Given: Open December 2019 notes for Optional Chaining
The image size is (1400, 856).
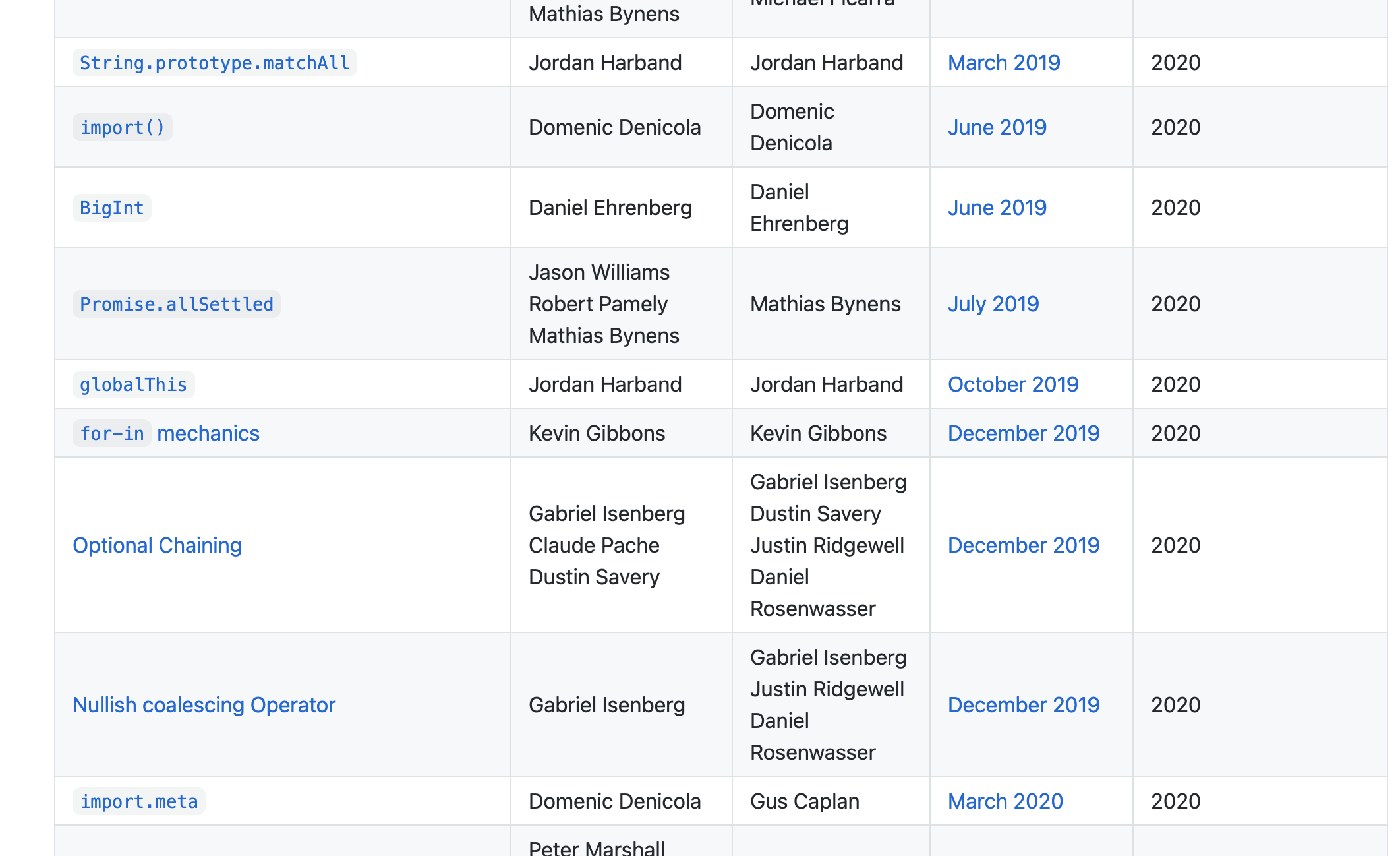Looking at the screenshot, I should click(1023, 545).
